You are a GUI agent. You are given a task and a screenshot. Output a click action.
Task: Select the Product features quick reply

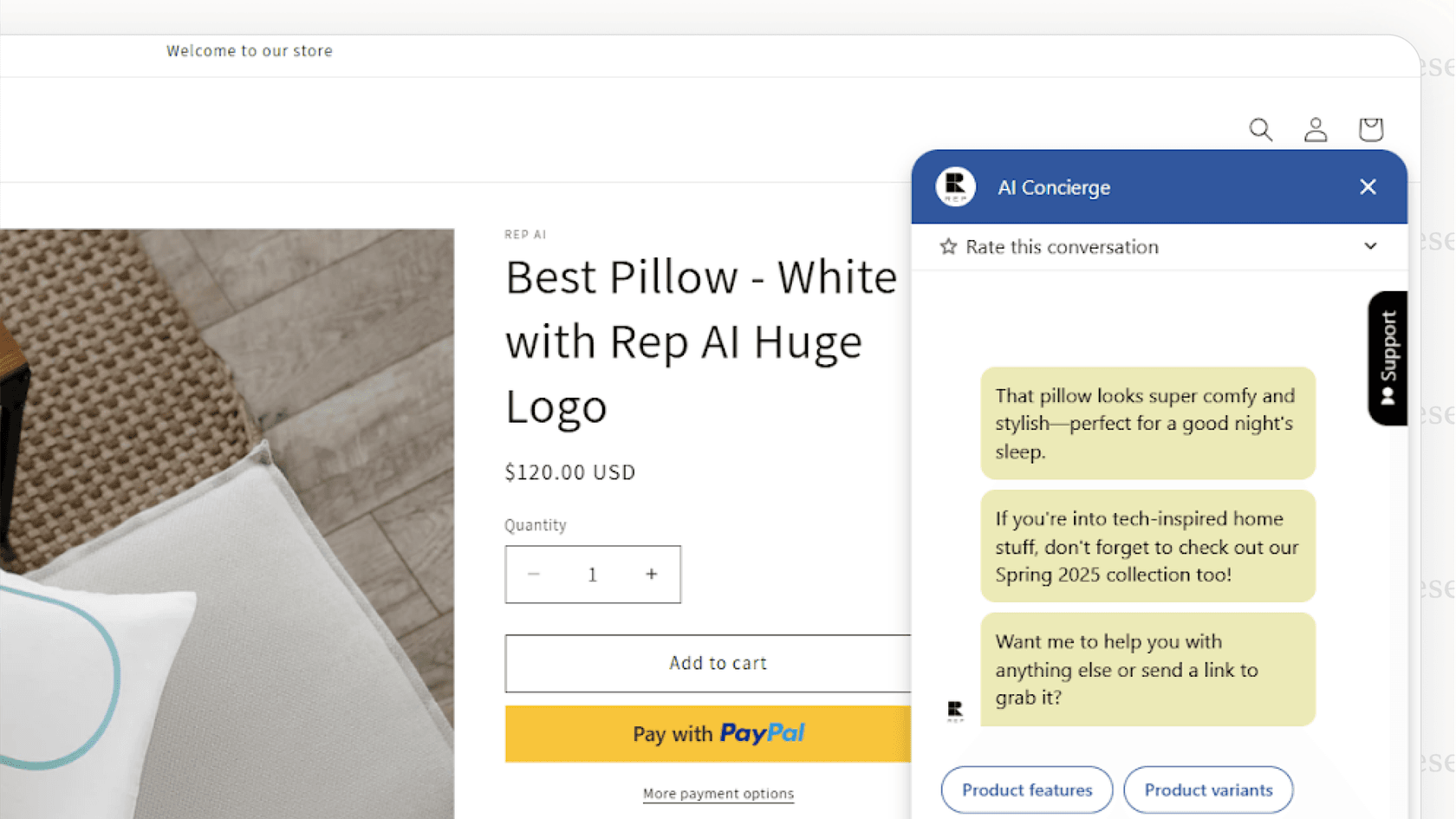coord(1026,790)
